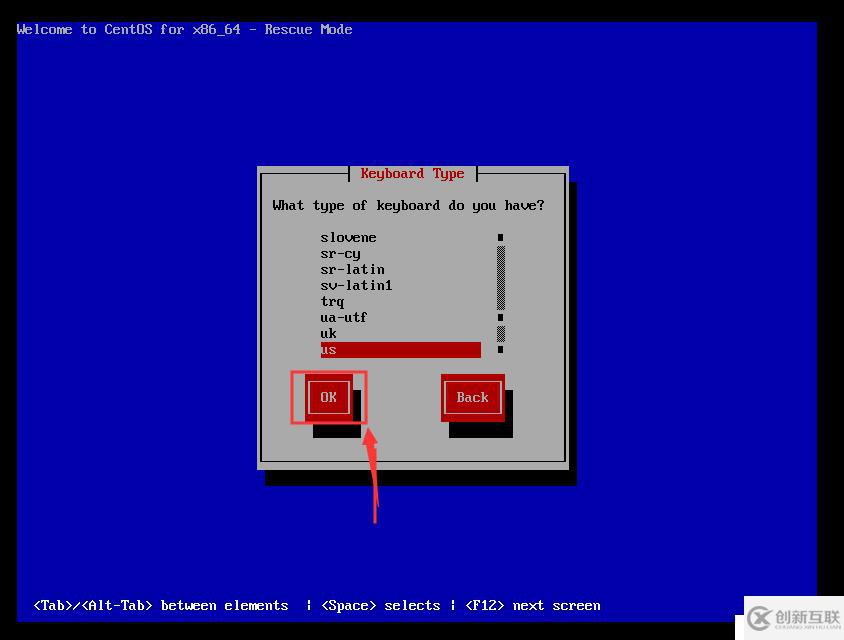This screenshot has height=640, width=844.
Task: Go back using the Back button
Action: pyautogui.click(x=473, y=397)
